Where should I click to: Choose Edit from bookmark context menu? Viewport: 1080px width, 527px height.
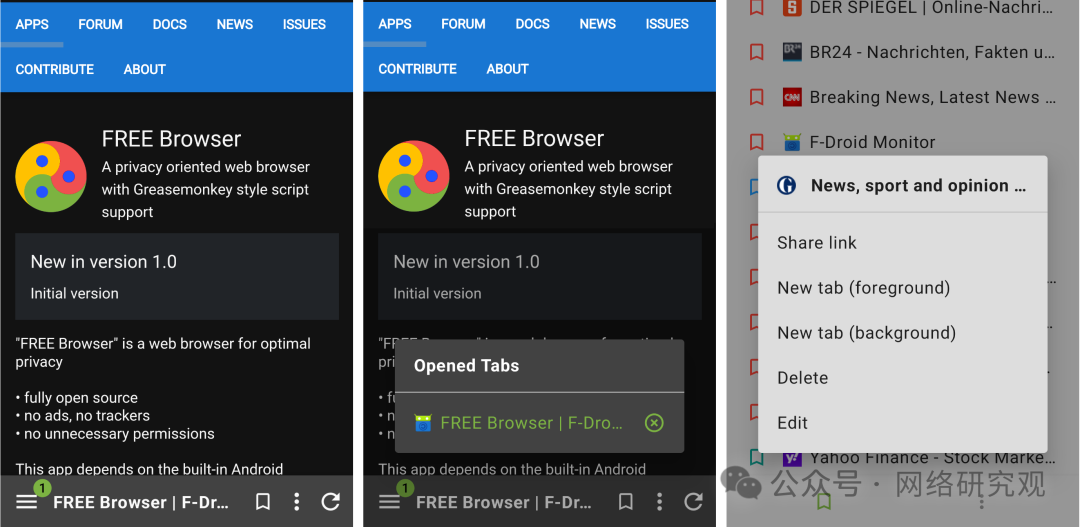tap(902, 422)
